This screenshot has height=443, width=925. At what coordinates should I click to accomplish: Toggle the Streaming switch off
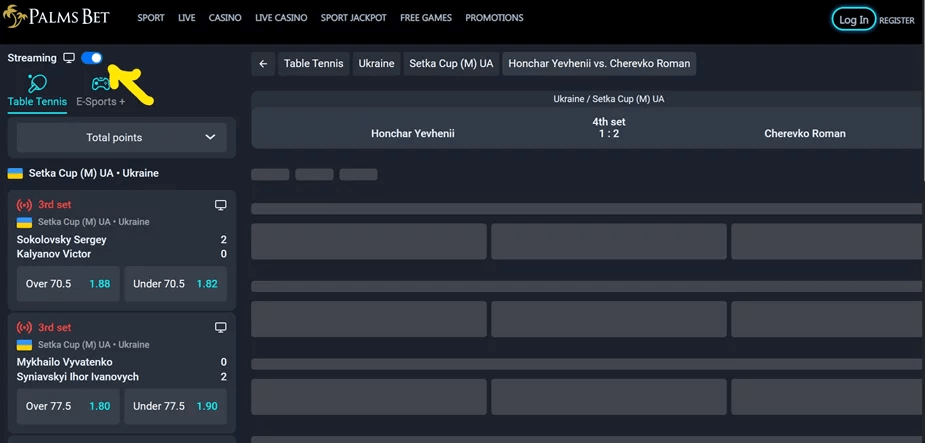(92, 58)
